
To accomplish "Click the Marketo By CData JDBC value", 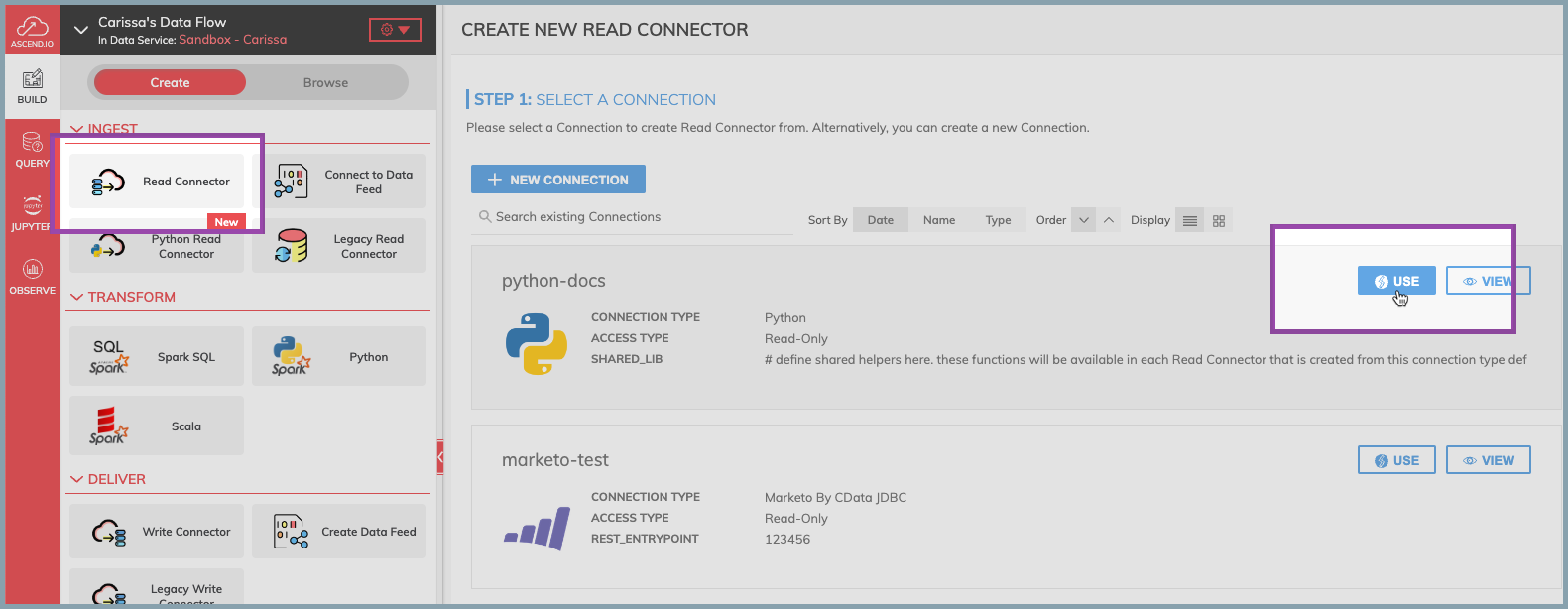I will tap(835, 498).
